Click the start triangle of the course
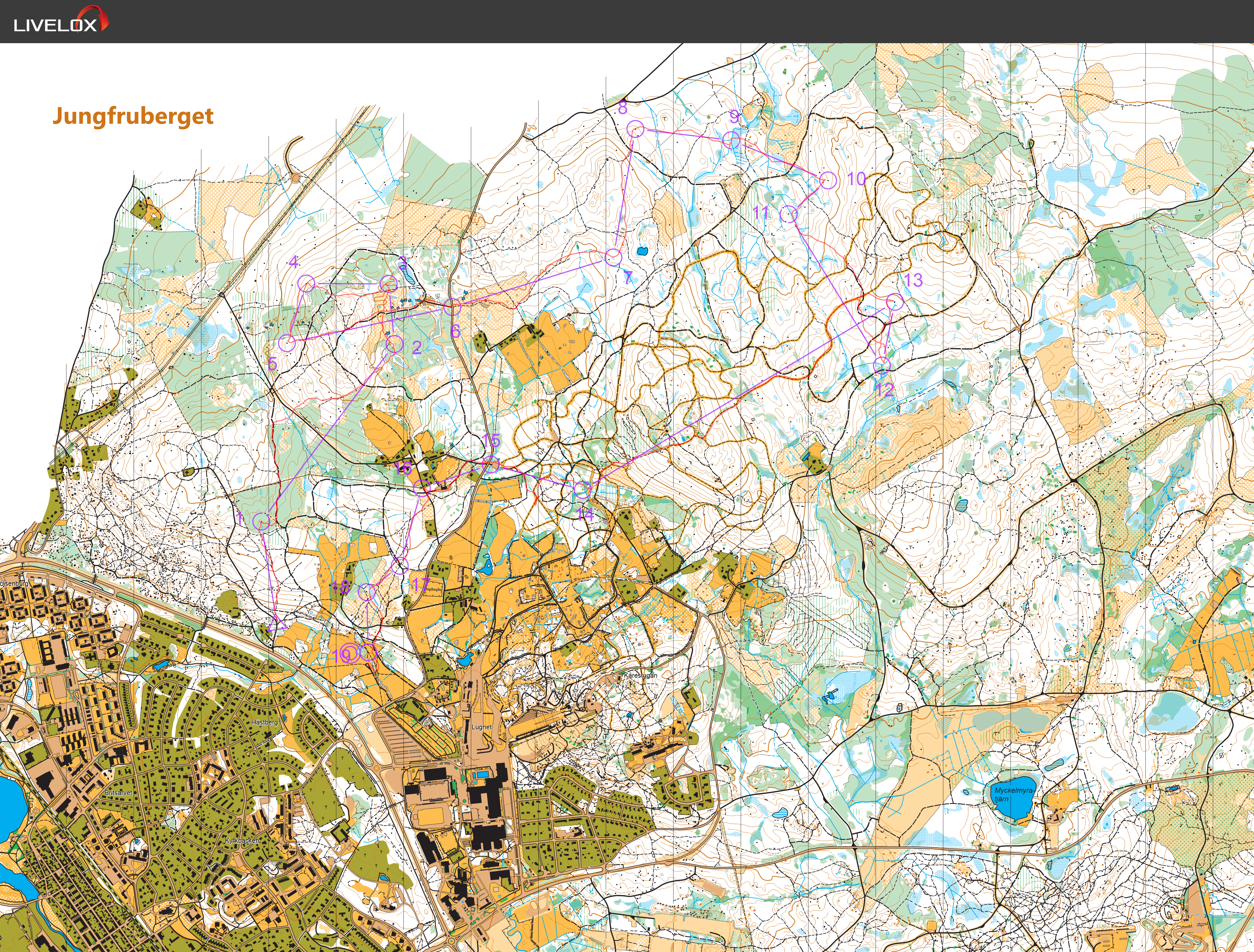Image resolution: width=1254 pixels, height=952 pixels. click(x=277, y=624)
